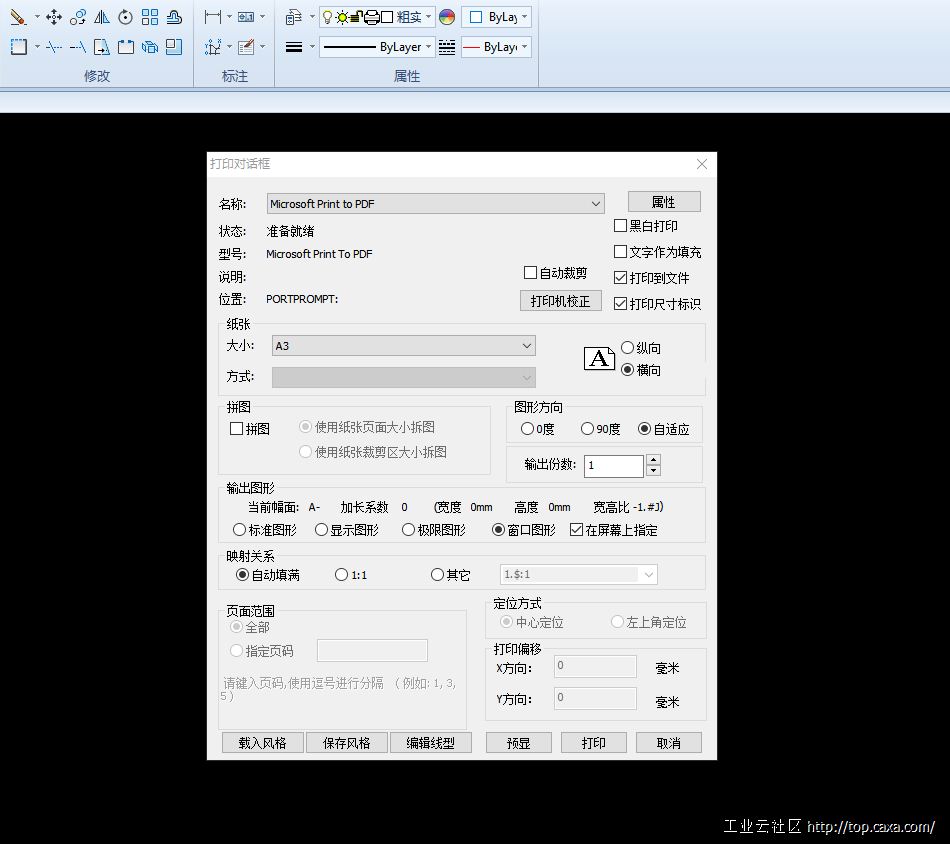Select the Move tool in the Modify panel
The image size is (950, 844).
tap(54, 17)
